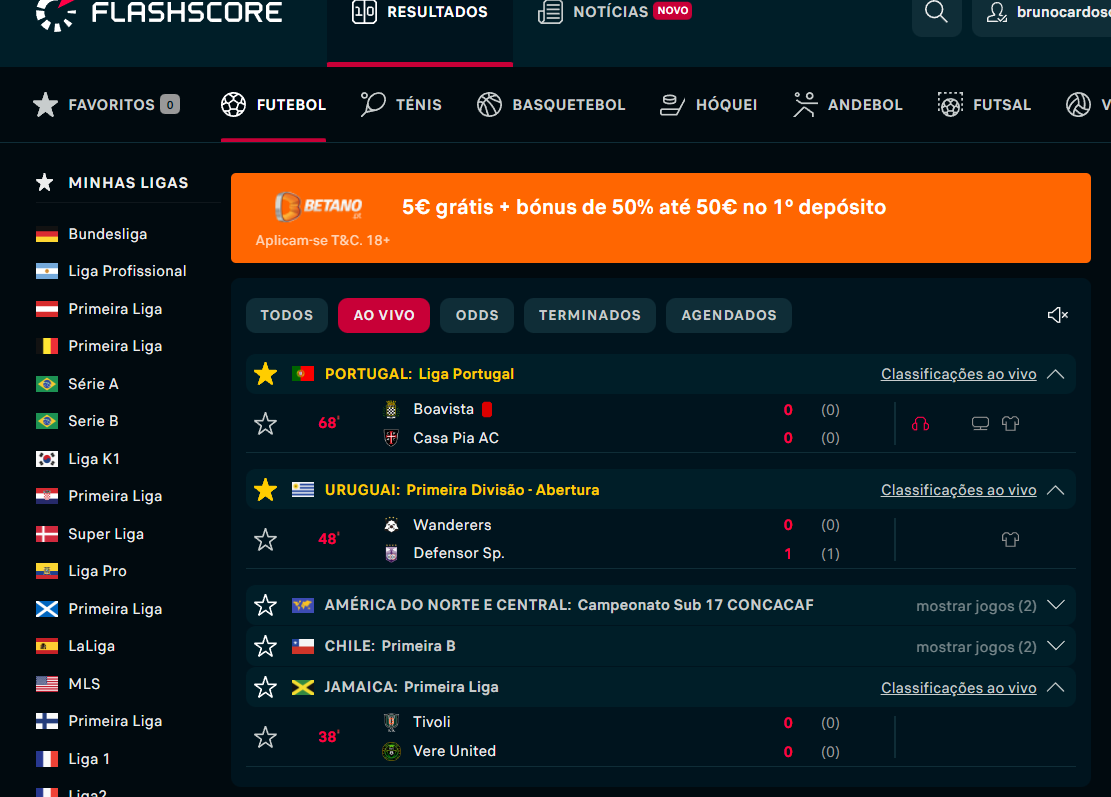Viewport: 1111px width, 797px height.
Task: Select Futebol sport
Action: [x=273, y=105]
